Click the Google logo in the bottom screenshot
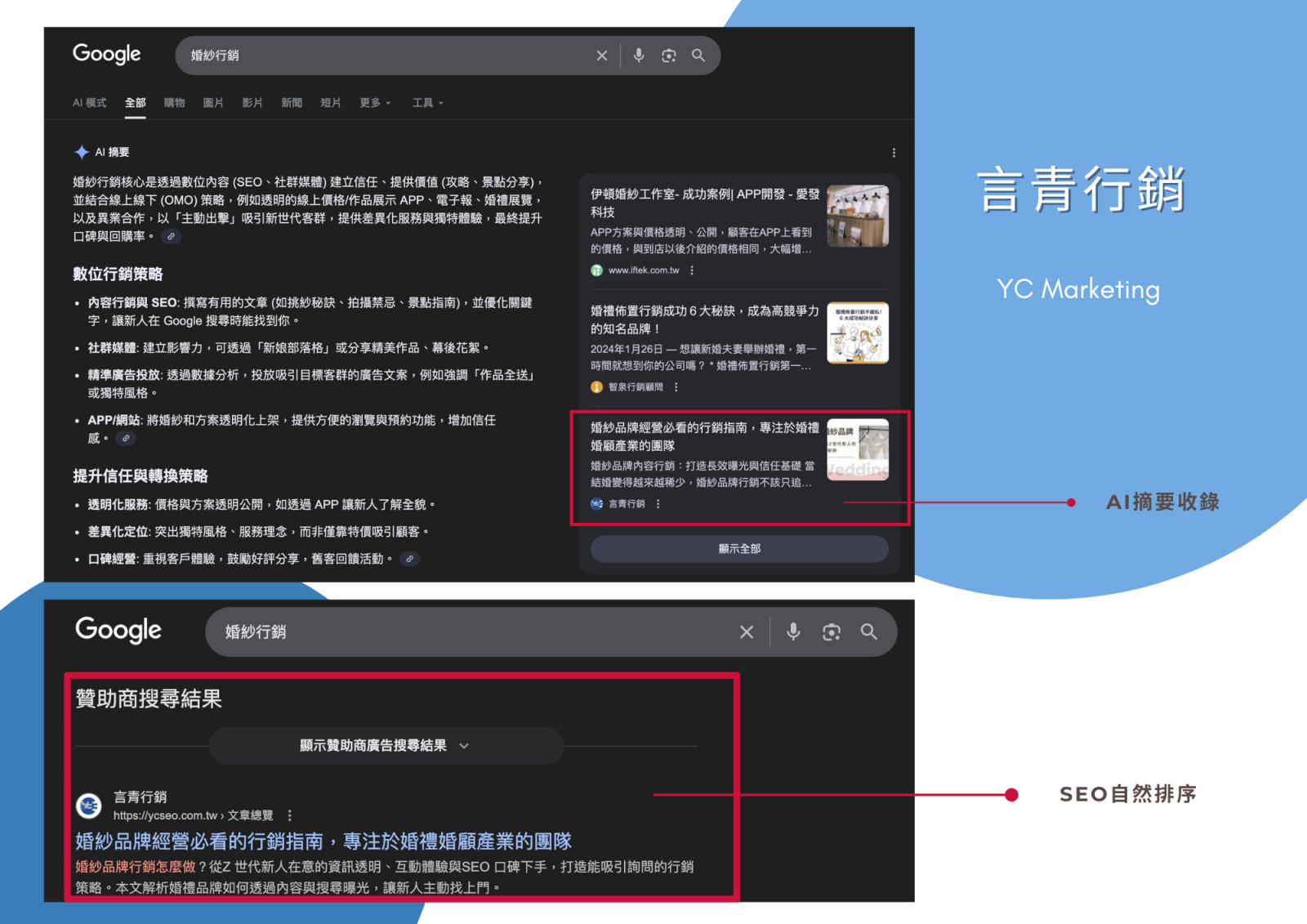Viewport: 1307px width, 924px height. pos(118,630)
